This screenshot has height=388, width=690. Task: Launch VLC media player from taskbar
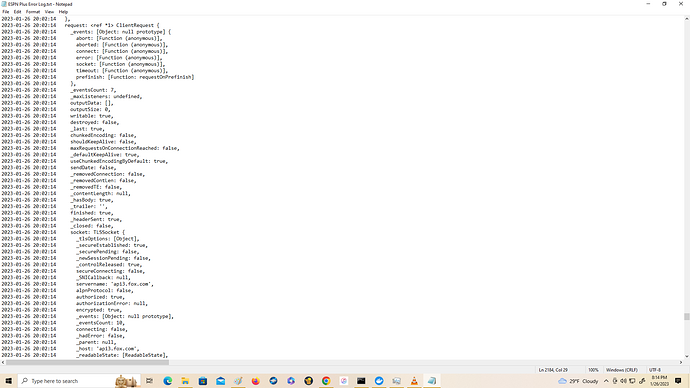pos(414,381)
